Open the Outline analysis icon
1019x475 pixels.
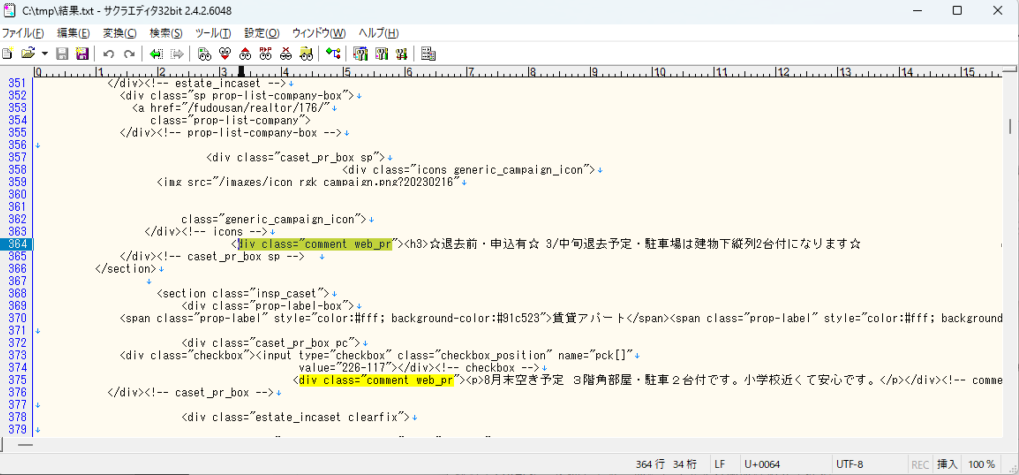333,53
